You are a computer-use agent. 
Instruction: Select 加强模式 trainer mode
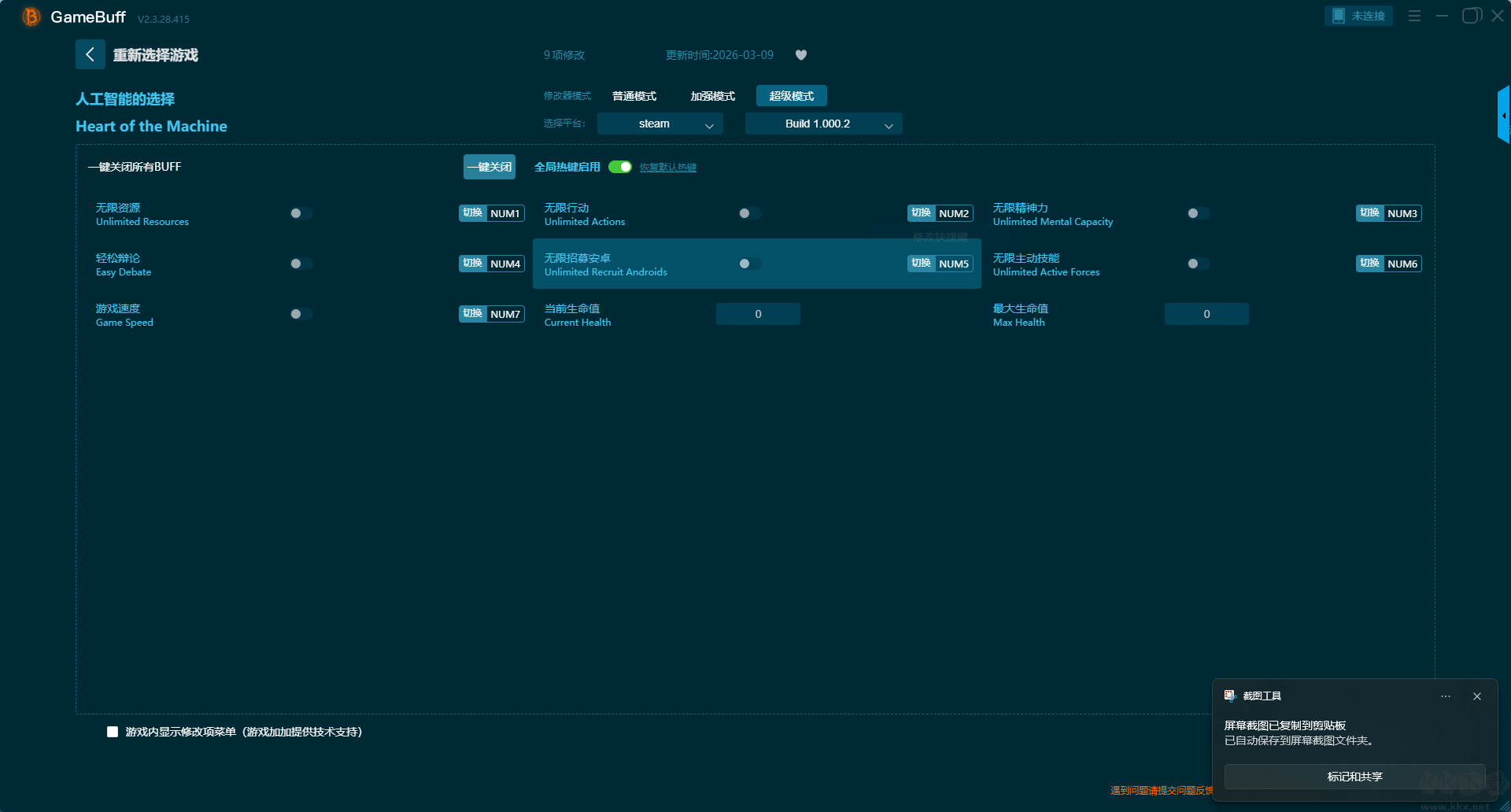pyautogui.click(x=713, y=96)
